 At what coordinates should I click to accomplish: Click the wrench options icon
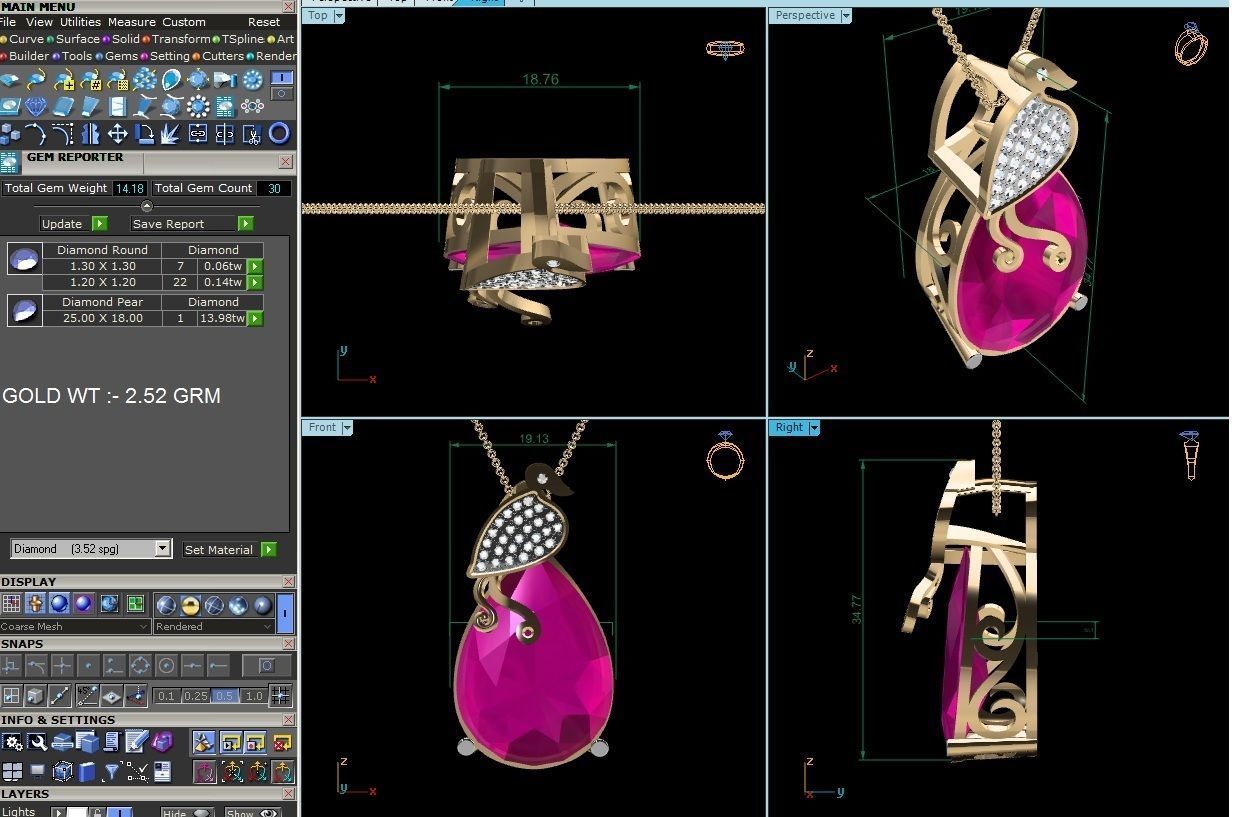pos(37,742)
